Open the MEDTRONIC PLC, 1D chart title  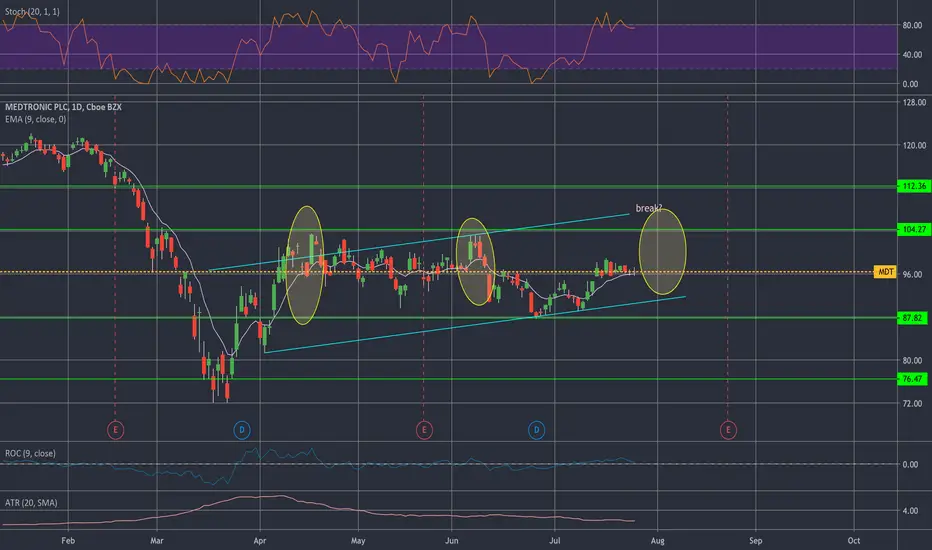pyautogui.click(x=63, y=107)
